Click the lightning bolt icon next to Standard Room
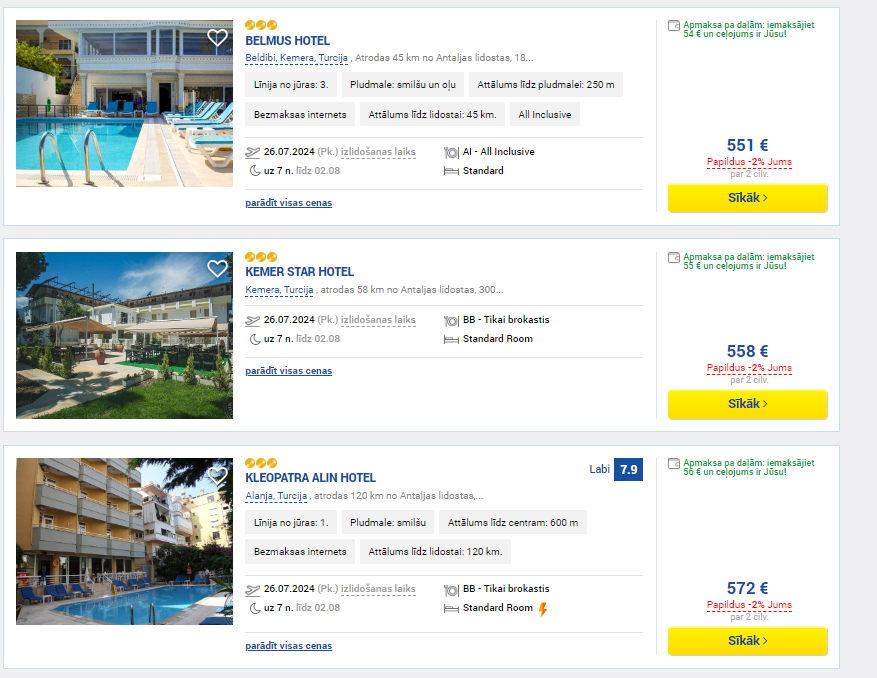Viewport: 877px width, 678px height. (x=543, y=609)
